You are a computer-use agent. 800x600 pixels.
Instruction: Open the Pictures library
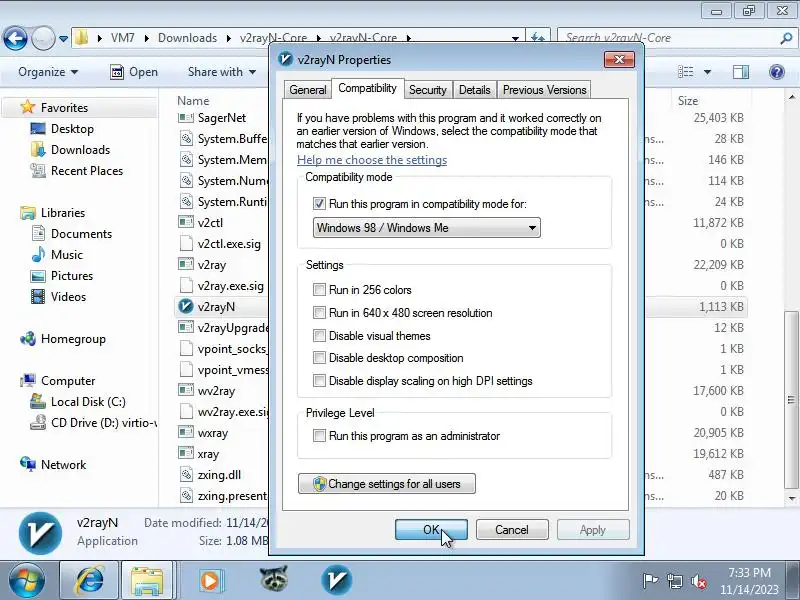click(x=72, y=276)
